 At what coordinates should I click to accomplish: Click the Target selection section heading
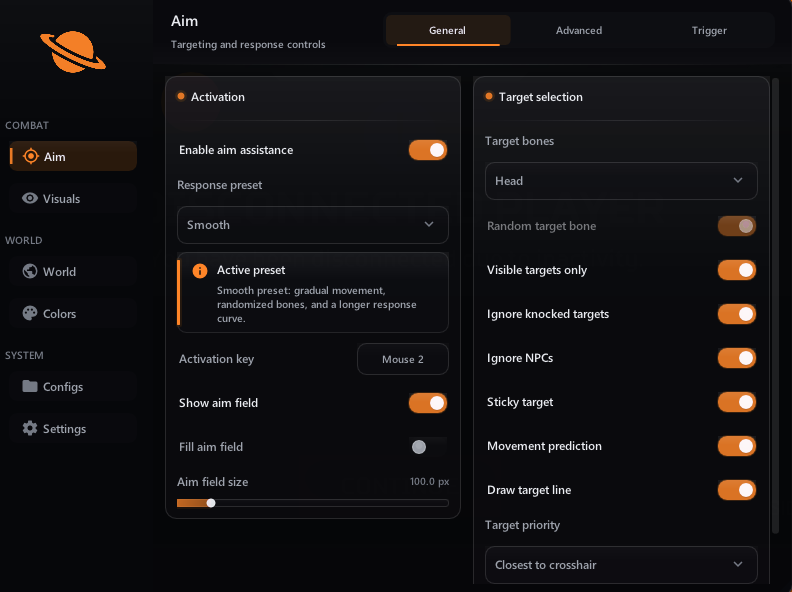(540, 97)
